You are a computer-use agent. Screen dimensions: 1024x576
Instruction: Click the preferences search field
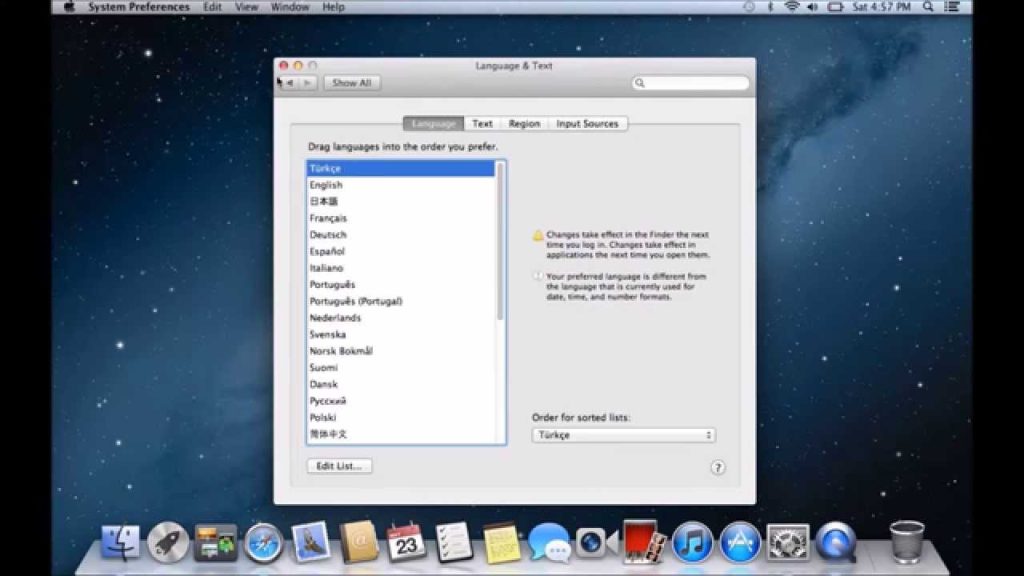(690, 83)
